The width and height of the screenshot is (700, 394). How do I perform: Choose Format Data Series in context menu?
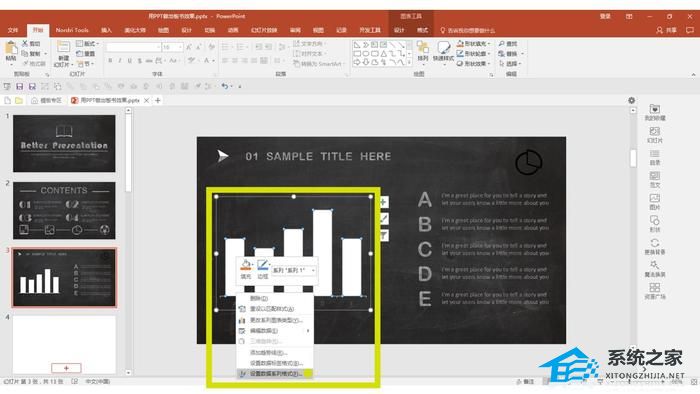(275, 374)
